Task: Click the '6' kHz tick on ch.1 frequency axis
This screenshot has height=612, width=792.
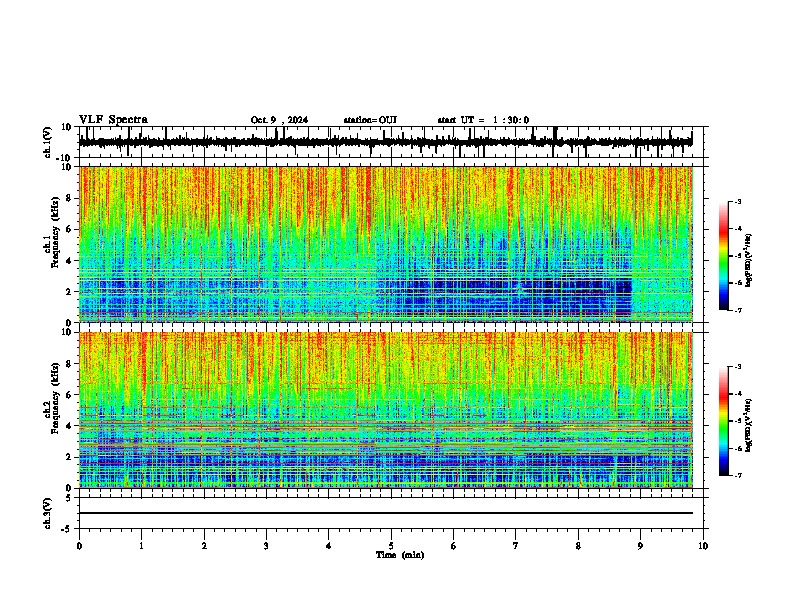Action: click(70, 229)
